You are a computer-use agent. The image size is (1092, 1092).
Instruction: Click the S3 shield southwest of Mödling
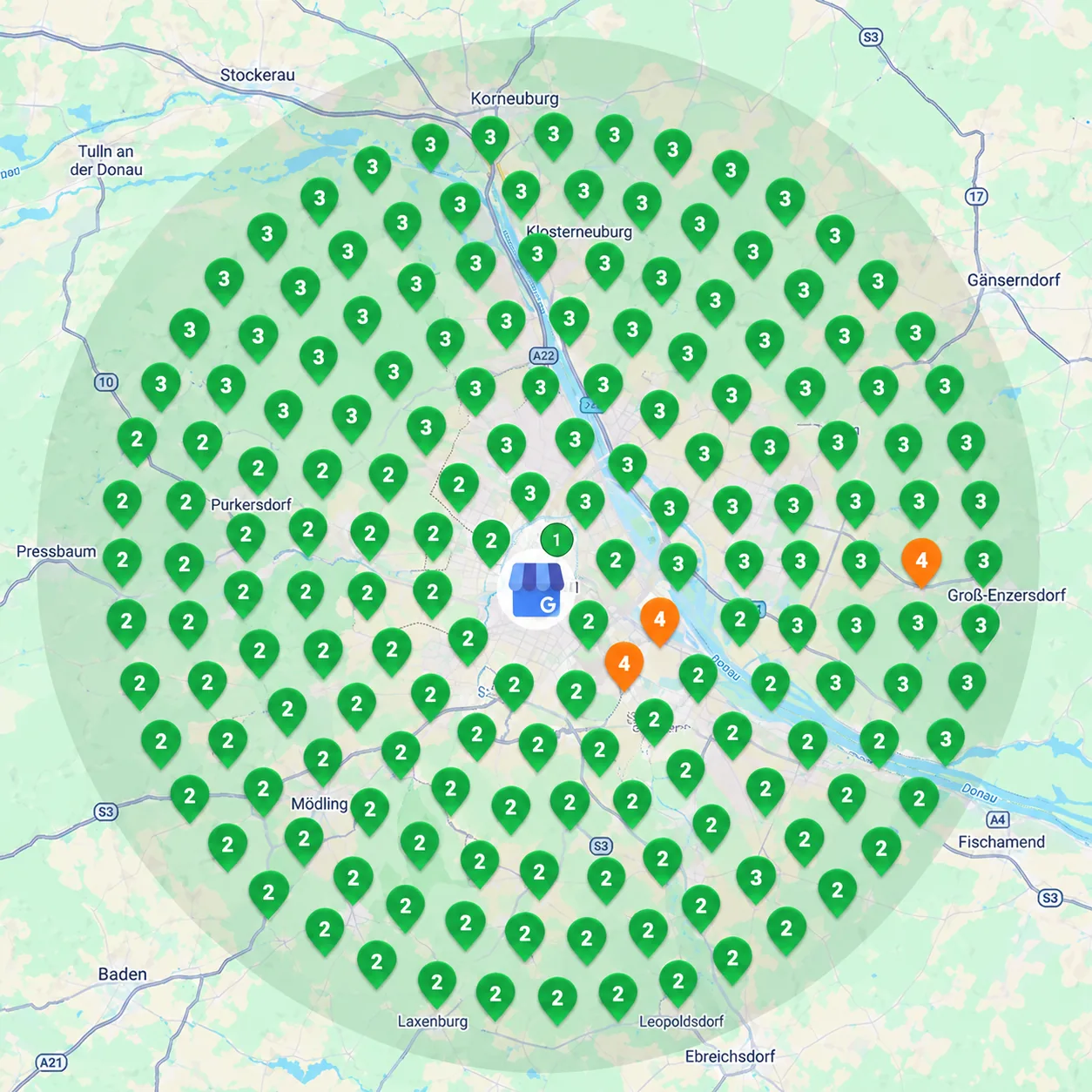pyautogui.click(x=105, y=812)
